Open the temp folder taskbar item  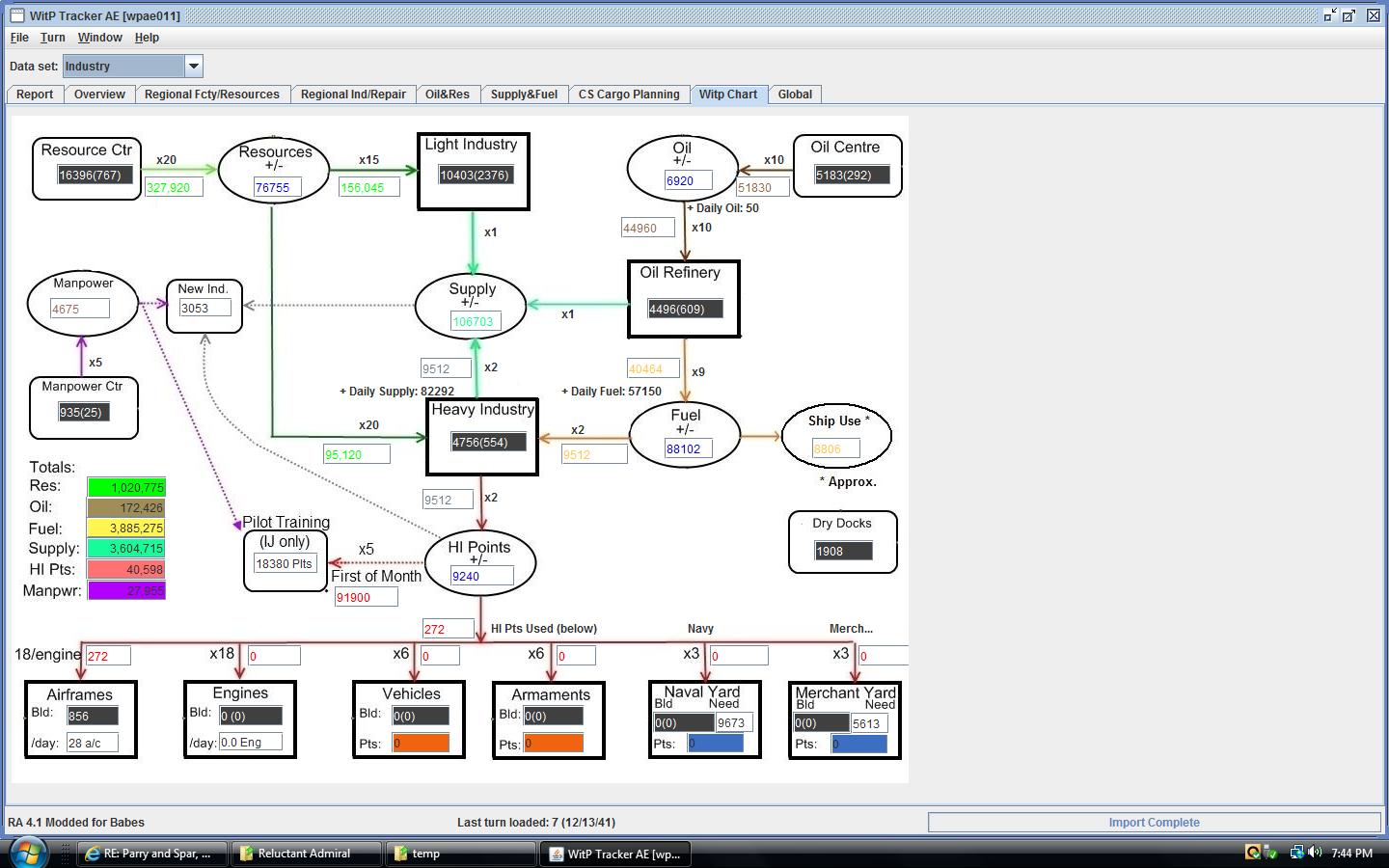461,854
